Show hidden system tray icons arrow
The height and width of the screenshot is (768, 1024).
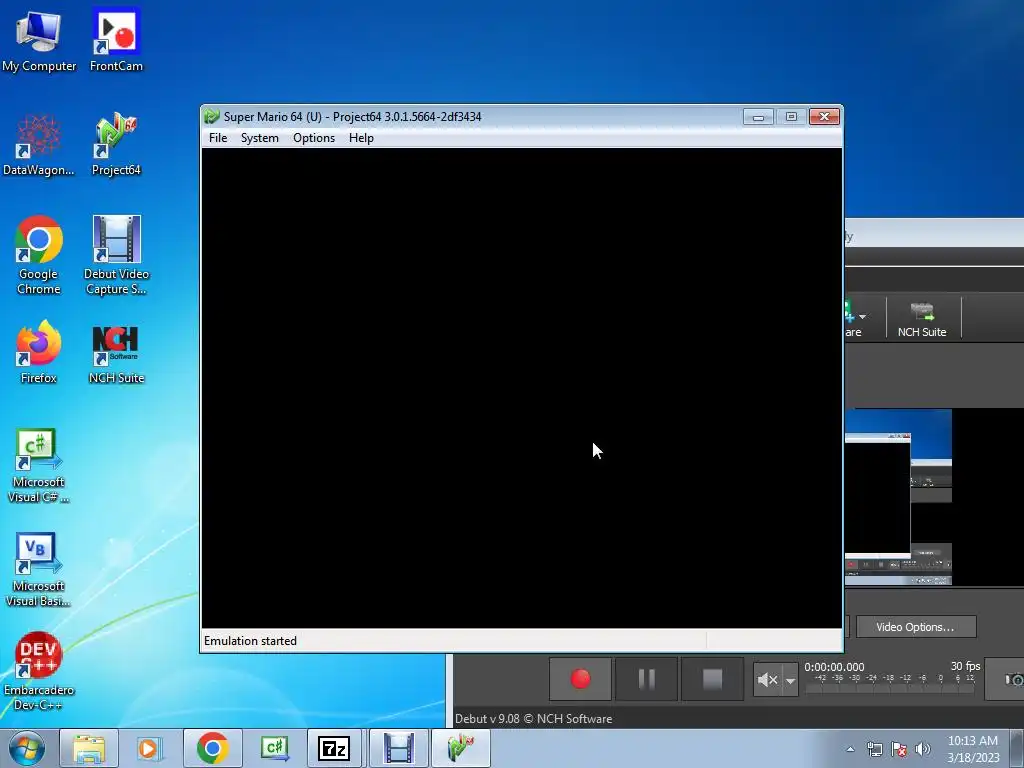point(850,749)
